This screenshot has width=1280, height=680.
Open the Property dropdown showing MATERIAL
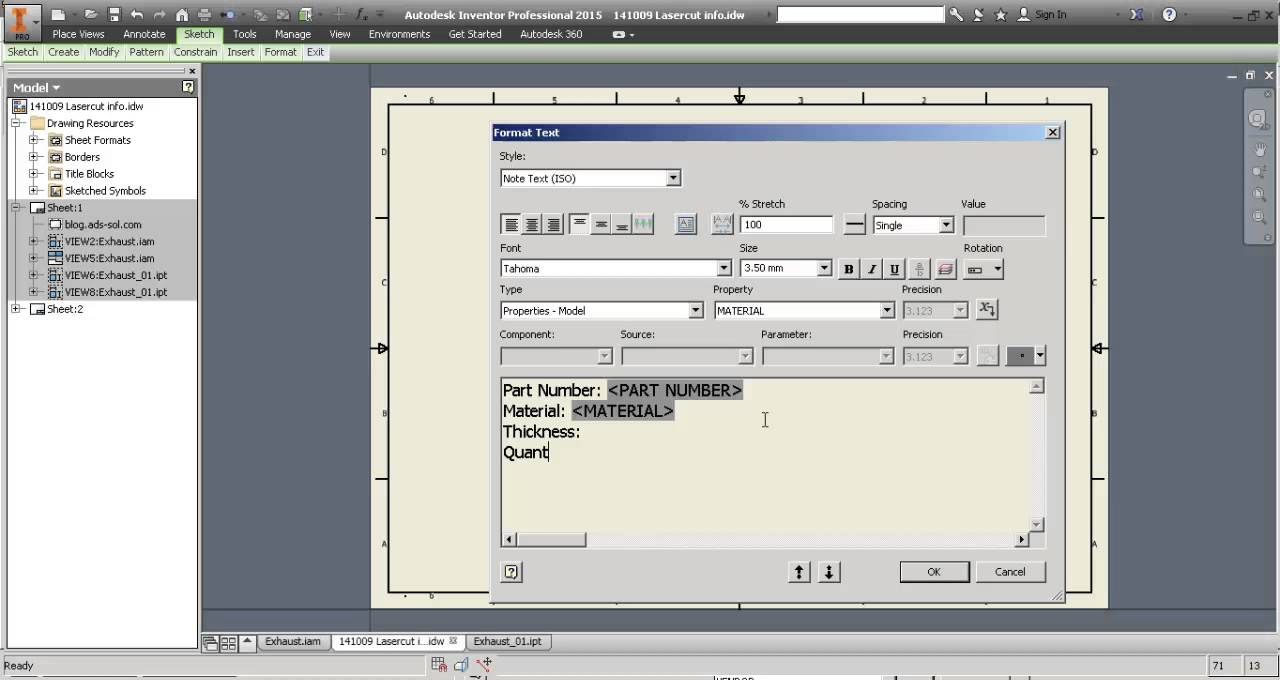(x=886, y=310)
